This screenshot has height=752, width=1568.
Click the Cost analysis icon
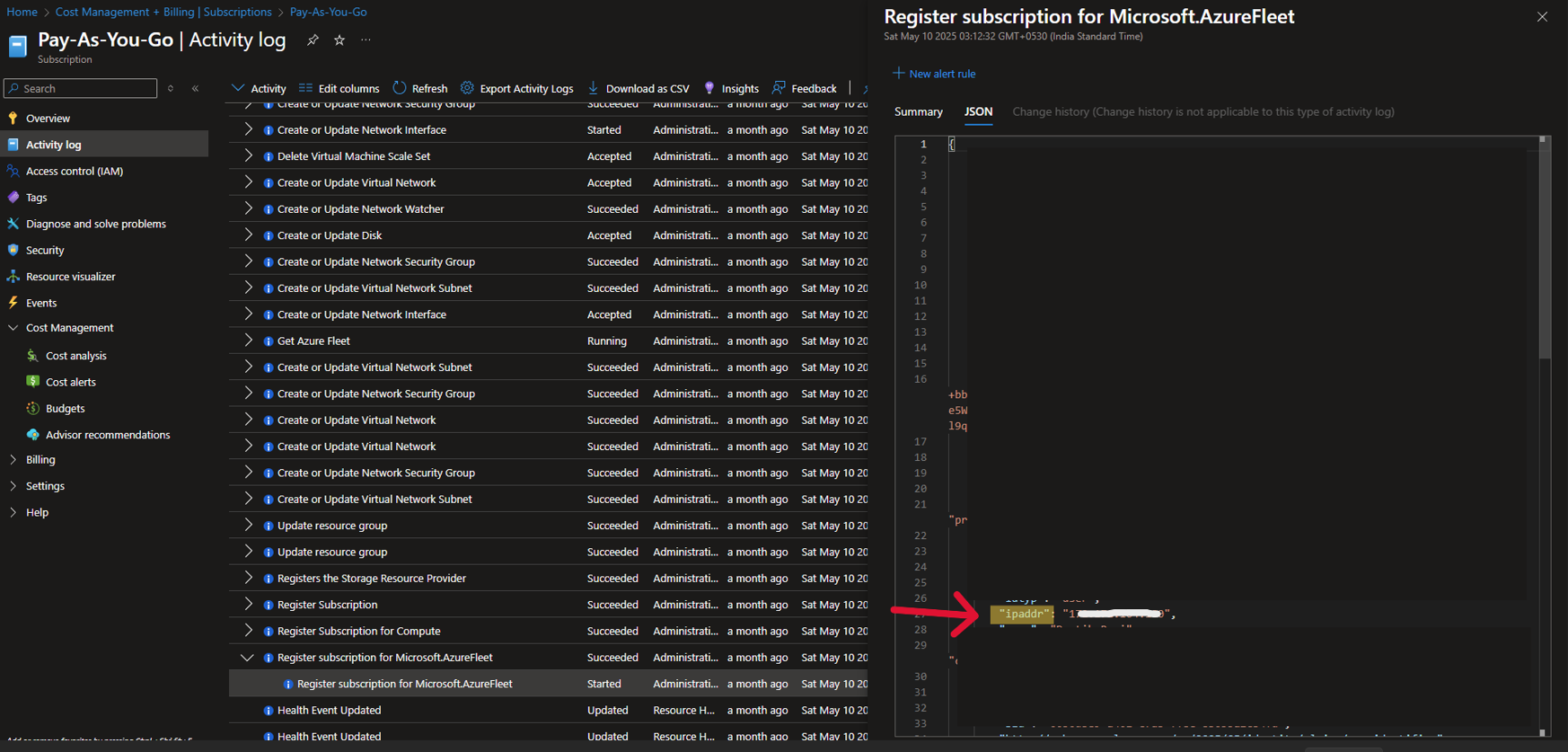coord(33,356)
